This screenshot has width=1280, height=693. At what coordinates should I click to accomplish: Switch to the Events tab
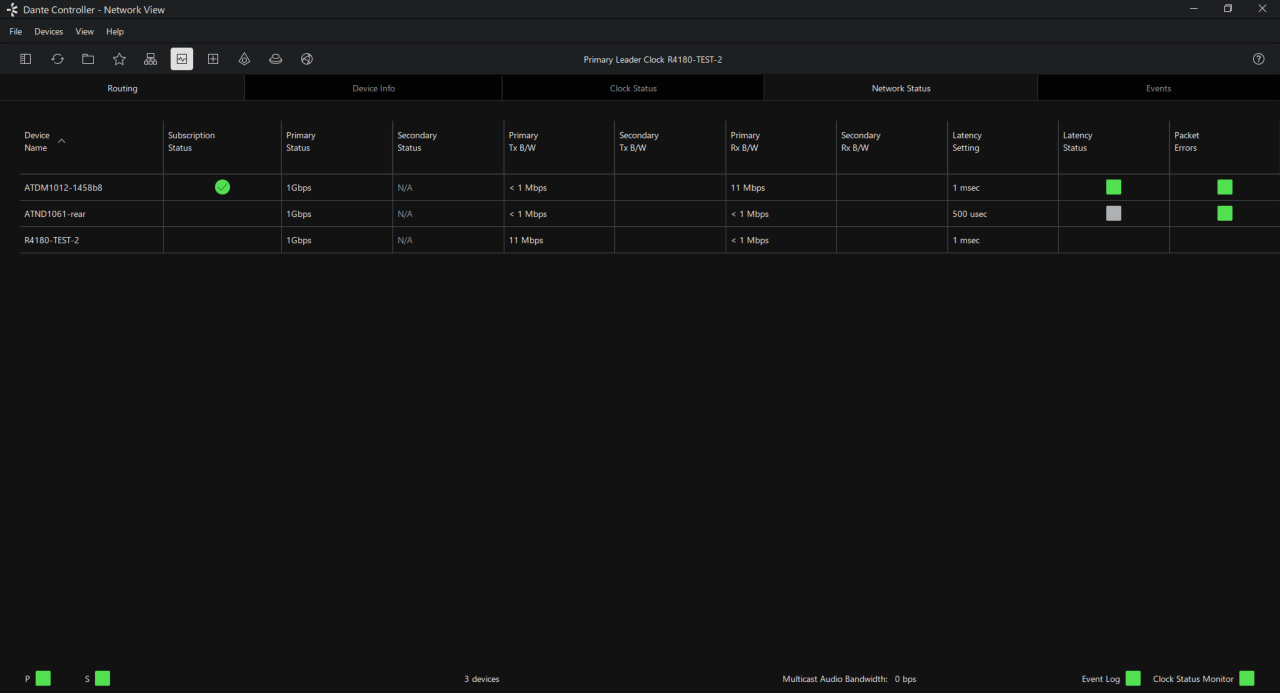(x=1159, y=88)
